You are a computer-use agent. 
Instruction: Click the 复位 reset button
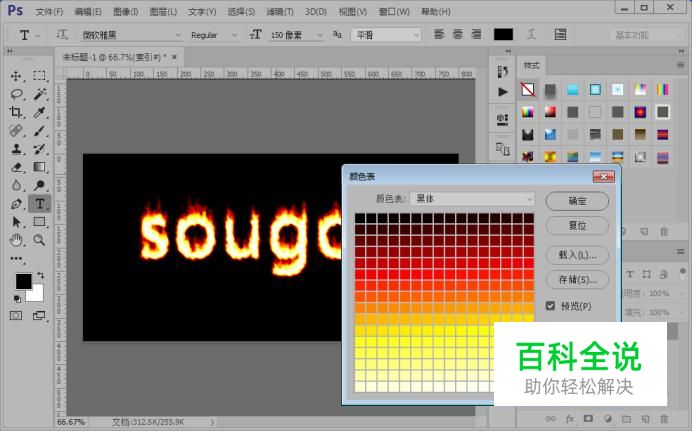point(577,226)
